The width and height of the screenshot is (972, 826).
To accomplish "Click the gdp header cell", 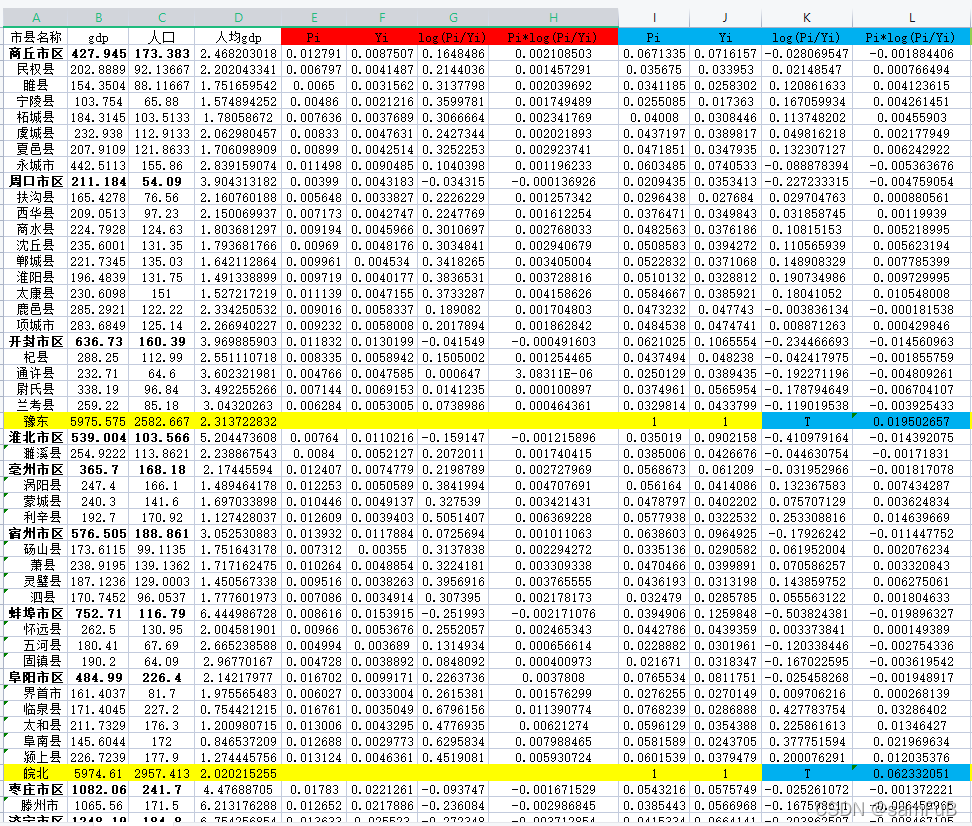I will click(x=99, y=37).
